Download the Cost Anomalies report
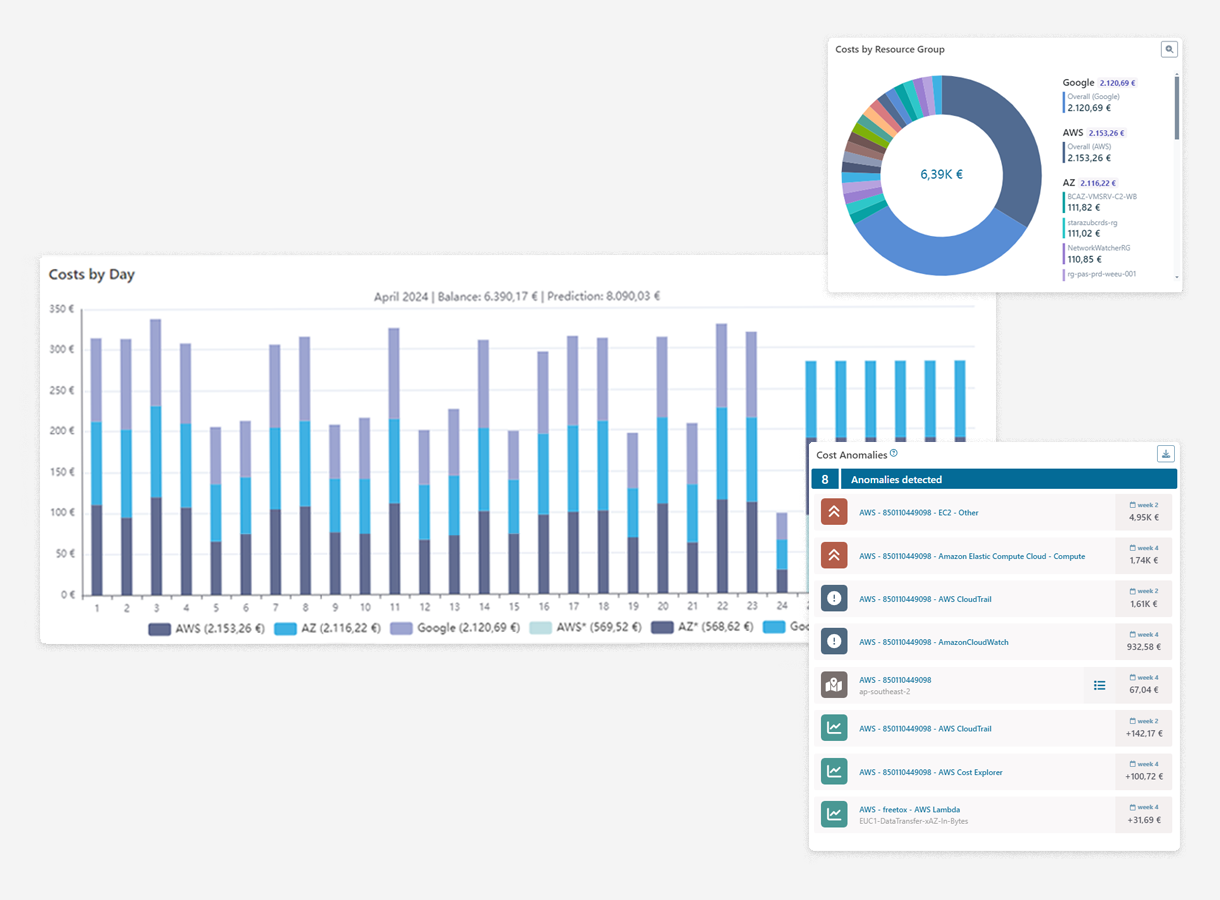Image resolution: width=1220 pixels, height=900 pixels. click(x=1165, y=454)
